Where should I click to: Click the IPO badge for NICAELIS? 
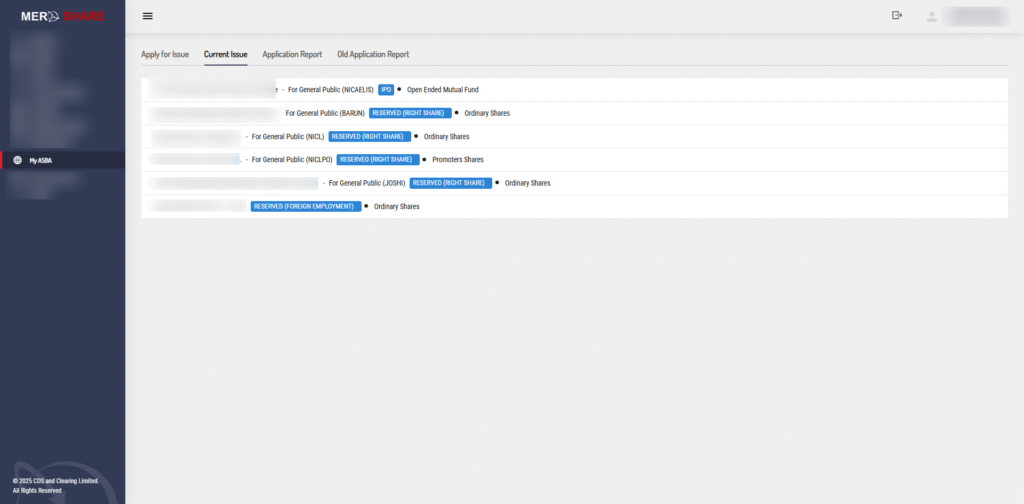coord(386,89)
